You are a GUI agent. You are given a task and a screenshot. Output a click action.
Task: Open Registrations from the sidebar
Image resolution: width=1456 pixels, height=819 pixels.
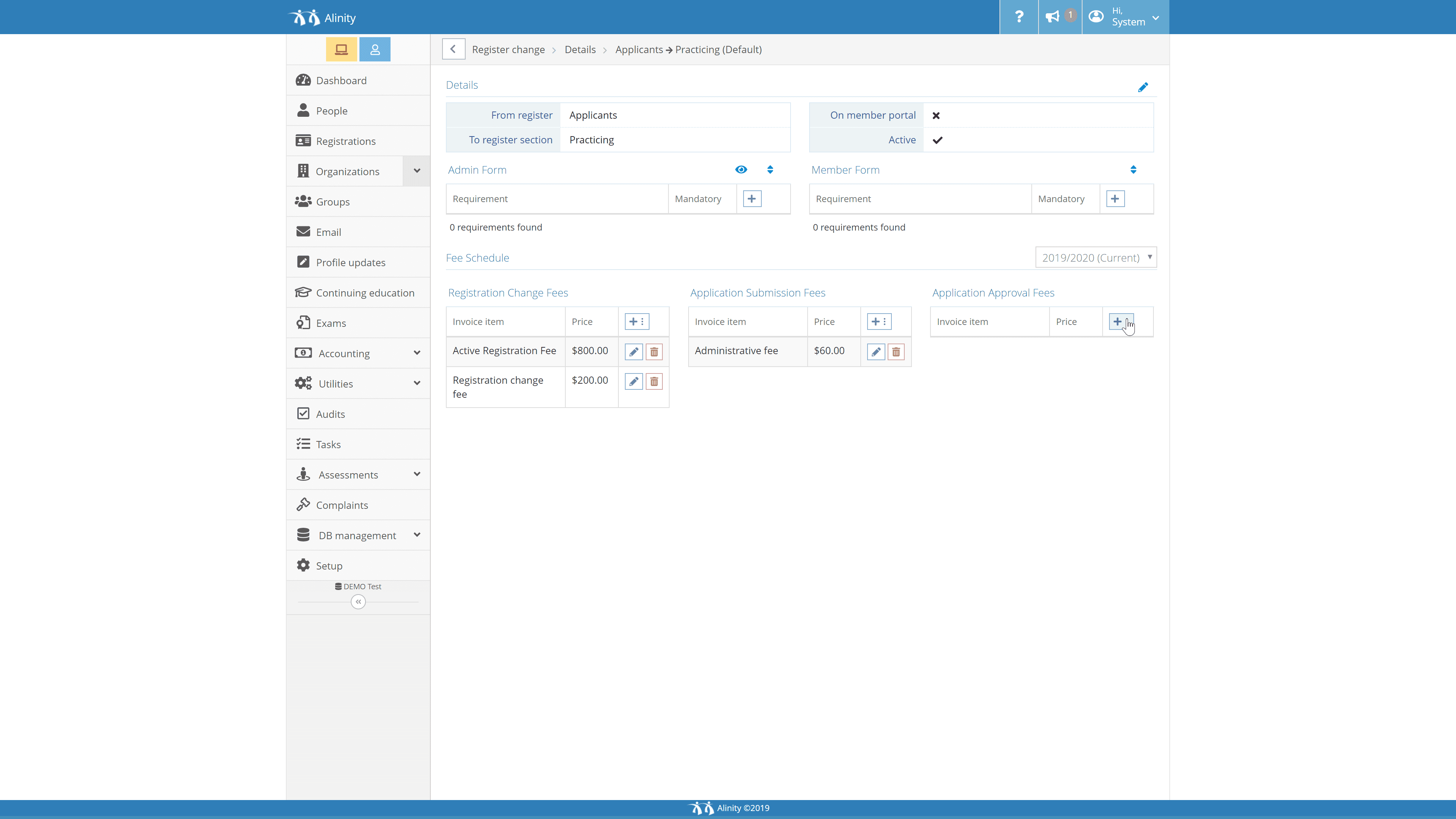click(358, 141)
